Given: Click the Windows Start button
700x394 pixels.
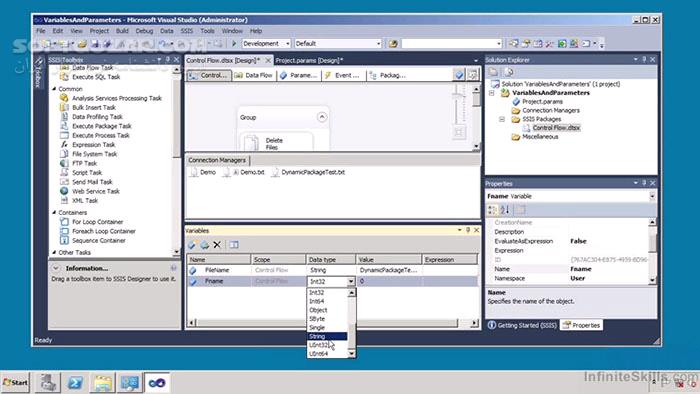Looking at the screenshot, I should click(15, 382).
